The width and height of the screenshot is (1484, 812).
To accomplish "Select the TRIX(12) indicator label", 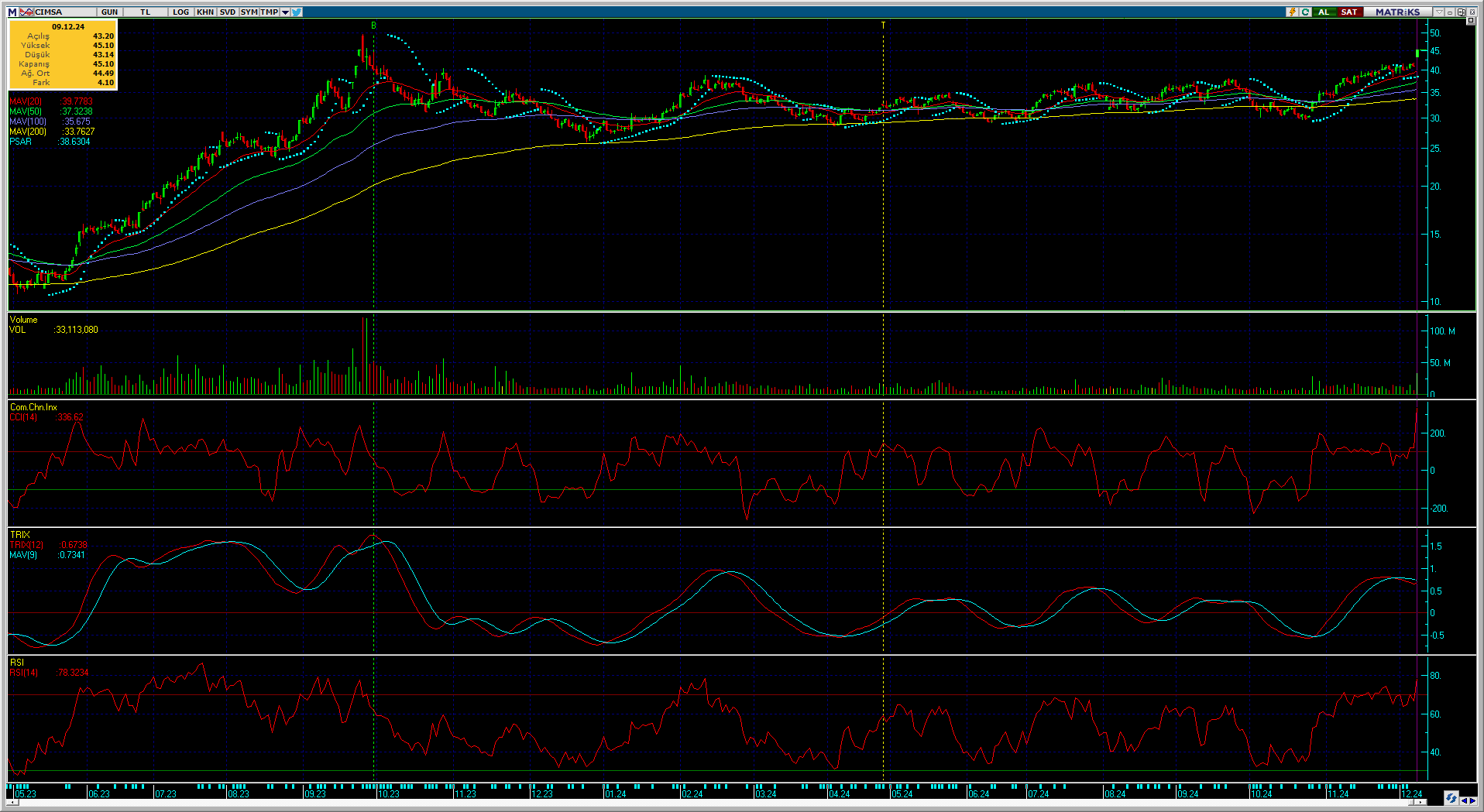I will (26, 545).
